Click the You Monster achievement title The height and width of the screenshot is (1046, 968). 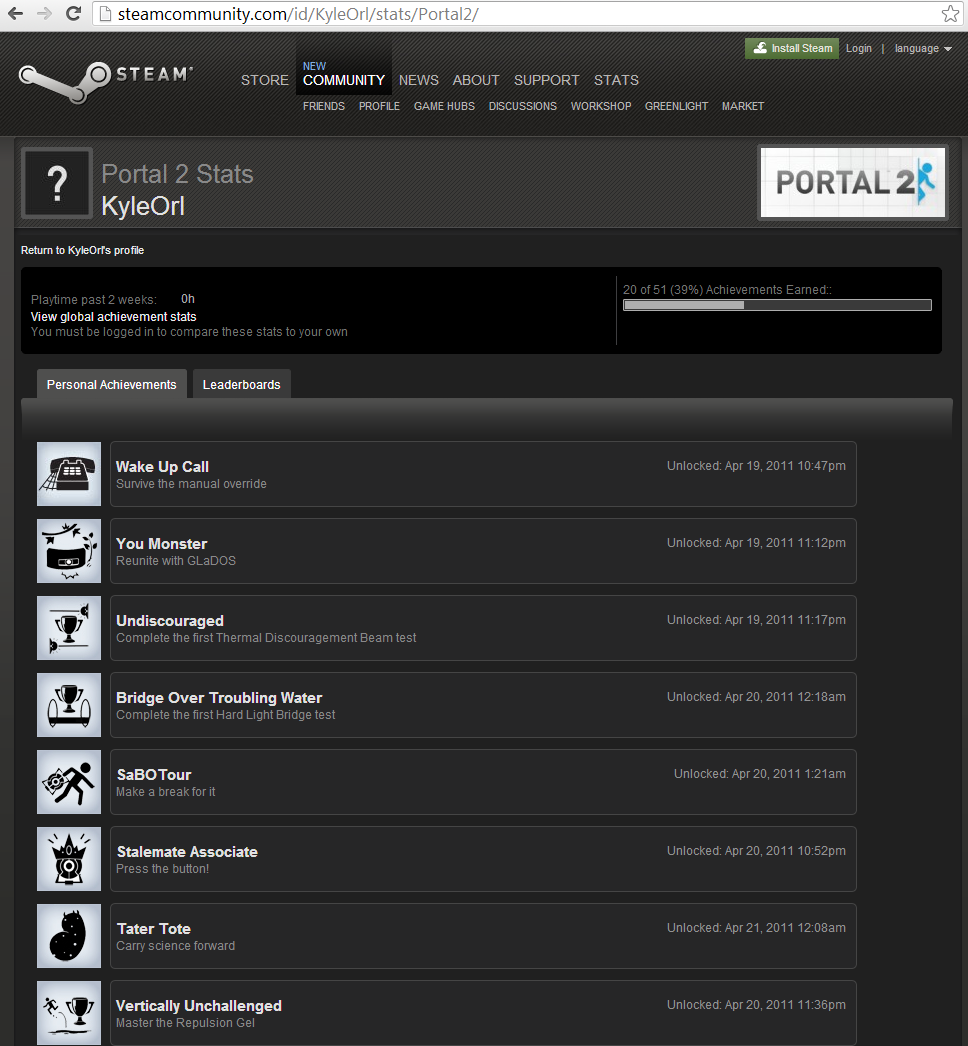click(x=161, y=544)
